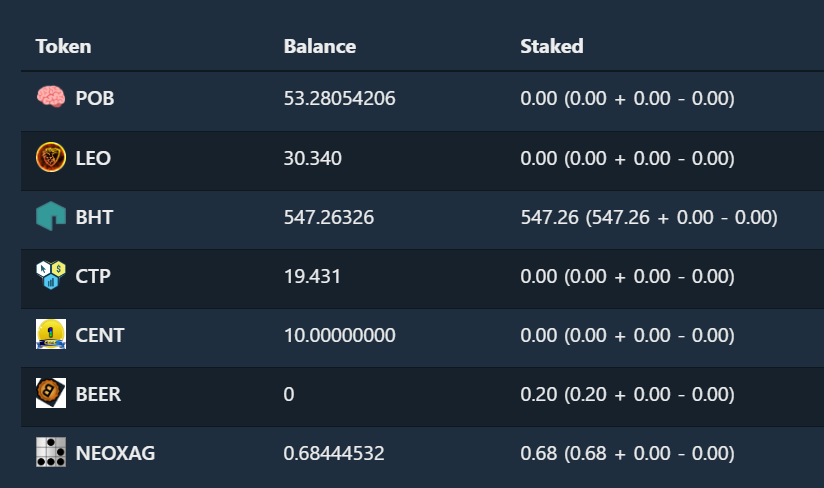The width and height of the screenshot is (824, 488).
Task: Click the CENT balance 10.00000000
Action: (339, 335)
